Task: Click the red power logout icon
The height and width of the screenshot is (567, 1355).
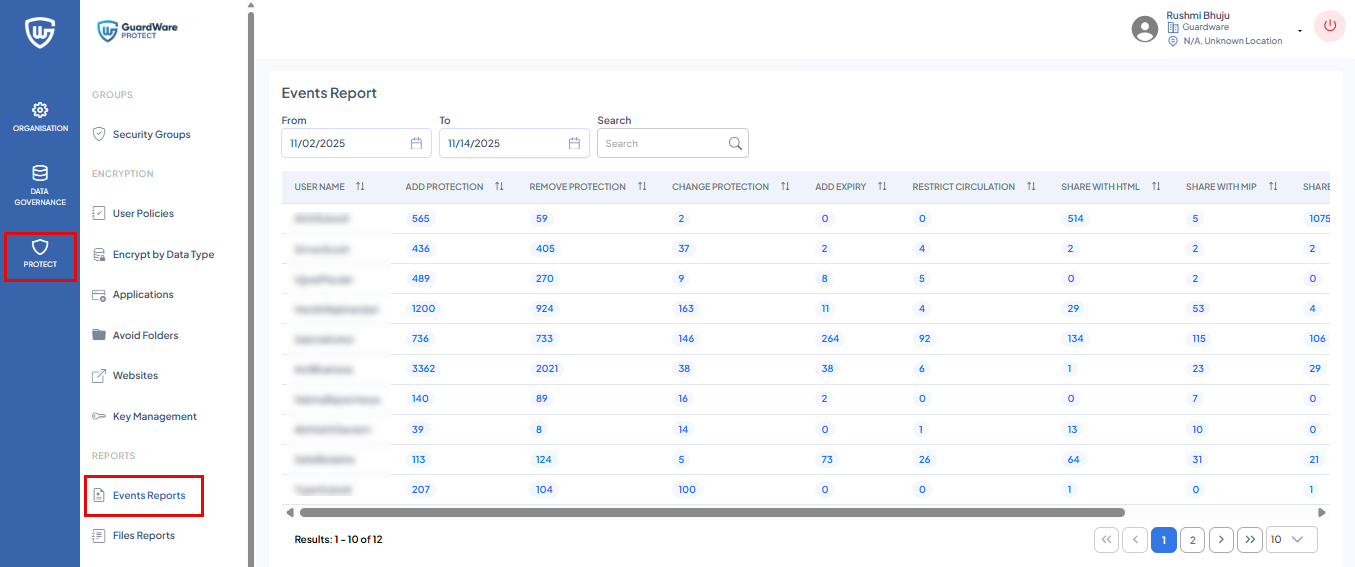Action: (1329, 27)
